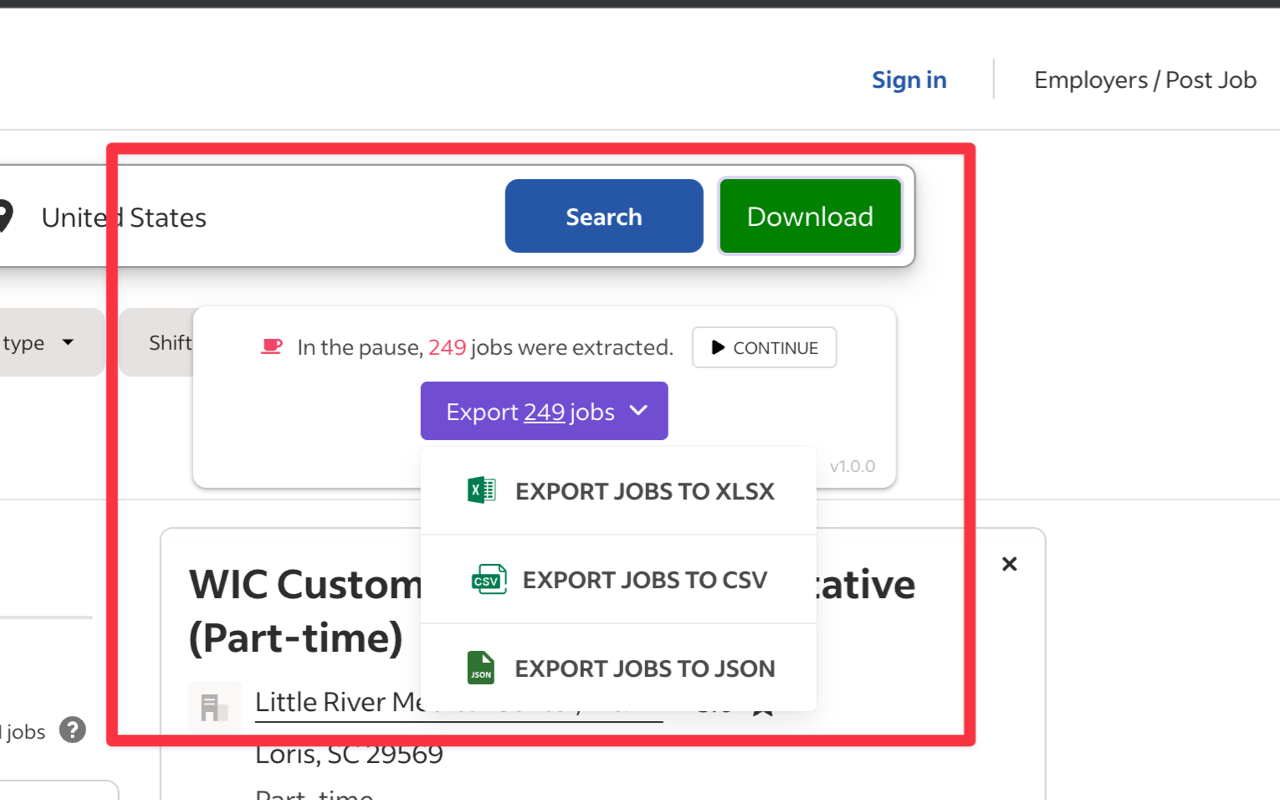Expand the Export 249 jobs dropdown
Image resolution: width=1280 pixels, height=800 pixels.
[544, 411]
